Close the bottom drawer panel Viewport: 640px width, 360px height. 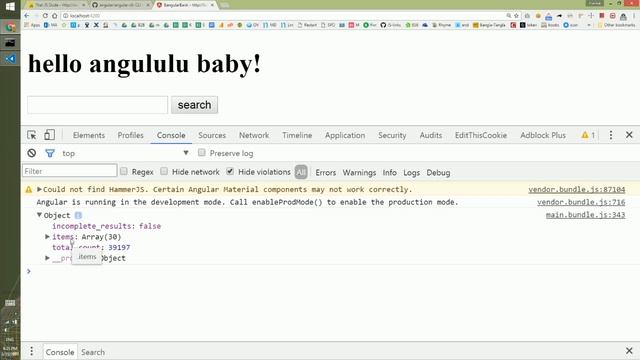point(629,351)
